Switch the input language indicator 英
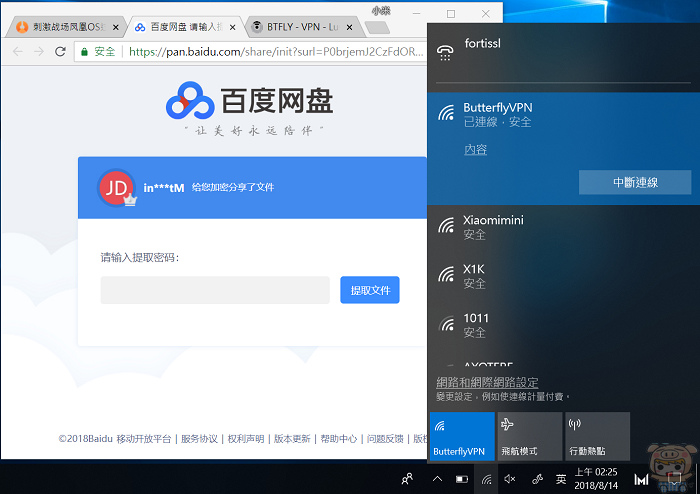 click(561, 479)
